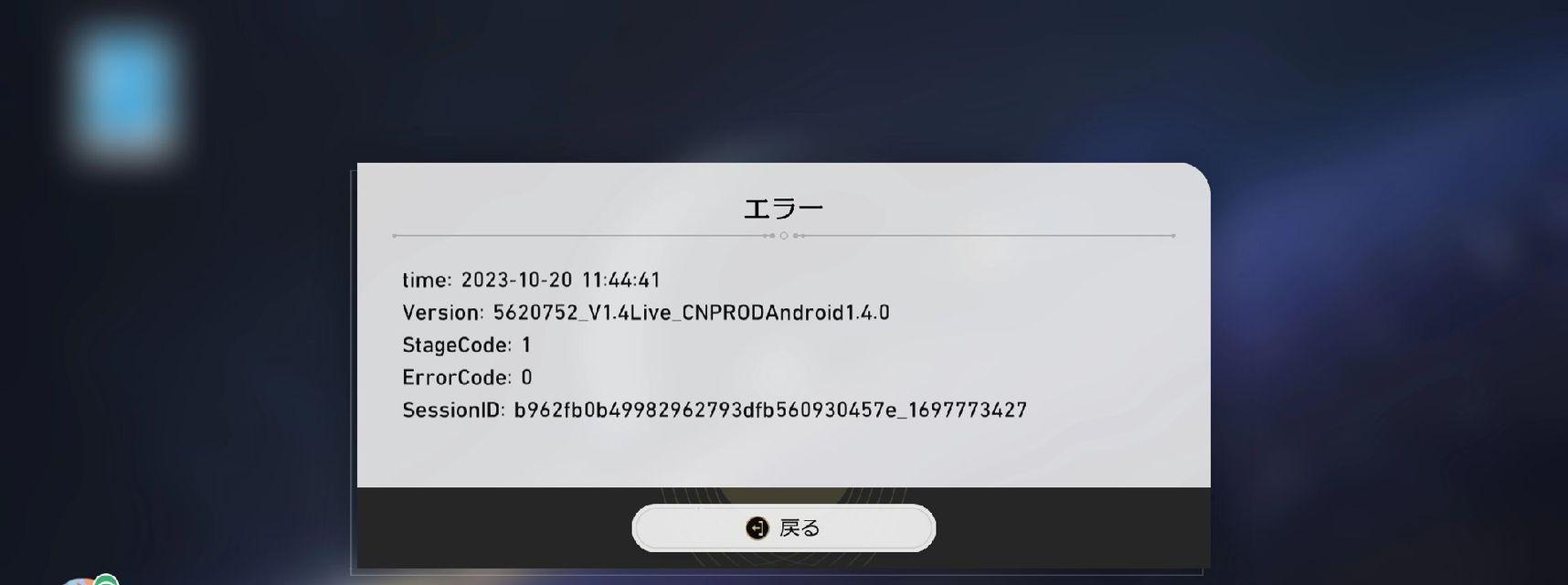Screen dimensions: 1568x585
Task: Click the "ErrorCode:" label text
Action: (456, 378)
